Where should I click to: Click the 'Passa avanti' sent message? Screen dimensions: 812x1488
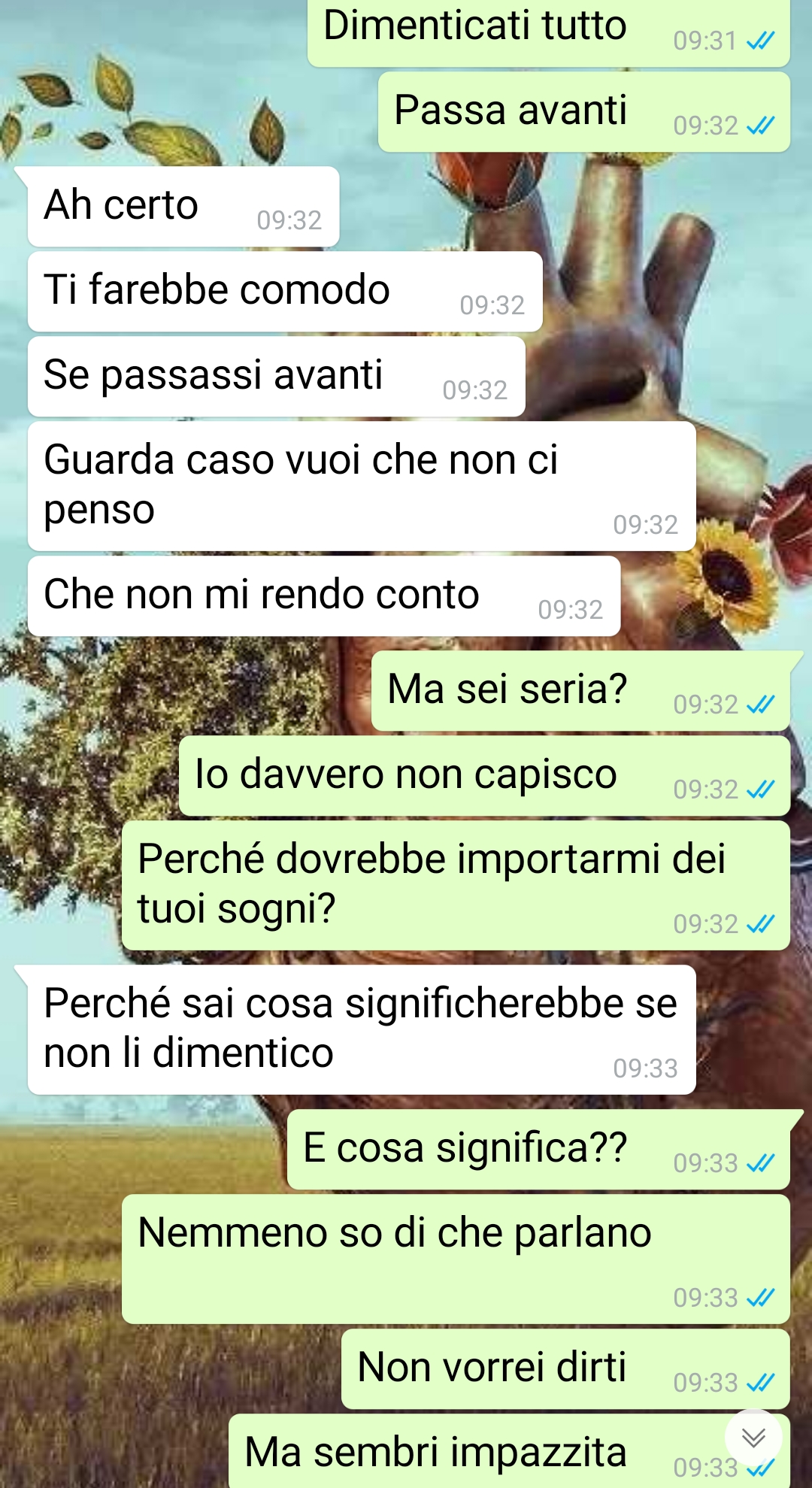coord(584,112)
